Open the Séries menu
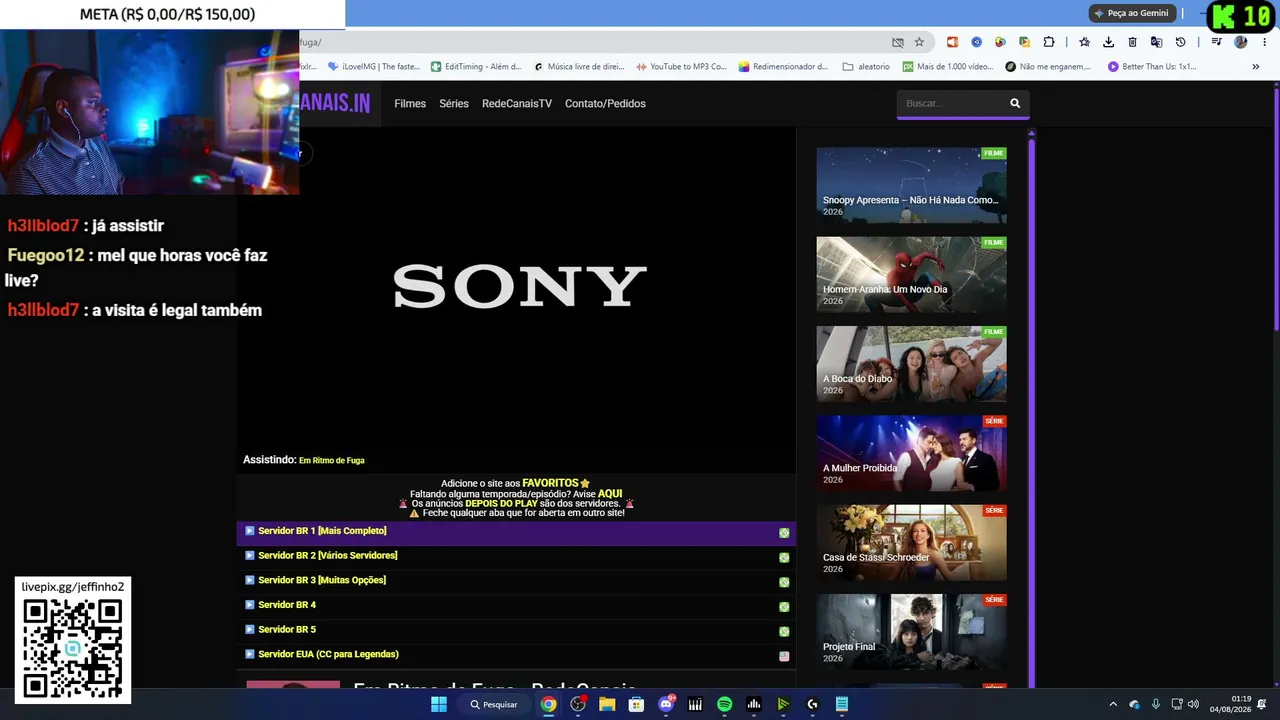This screenshot has height=720, width=1280. point(454,103)
